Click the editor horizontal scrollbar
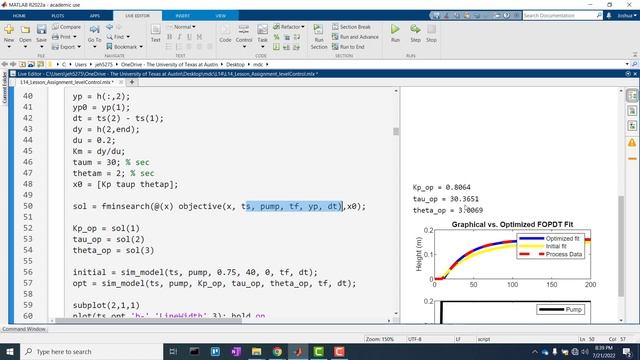 coord(148,320)
